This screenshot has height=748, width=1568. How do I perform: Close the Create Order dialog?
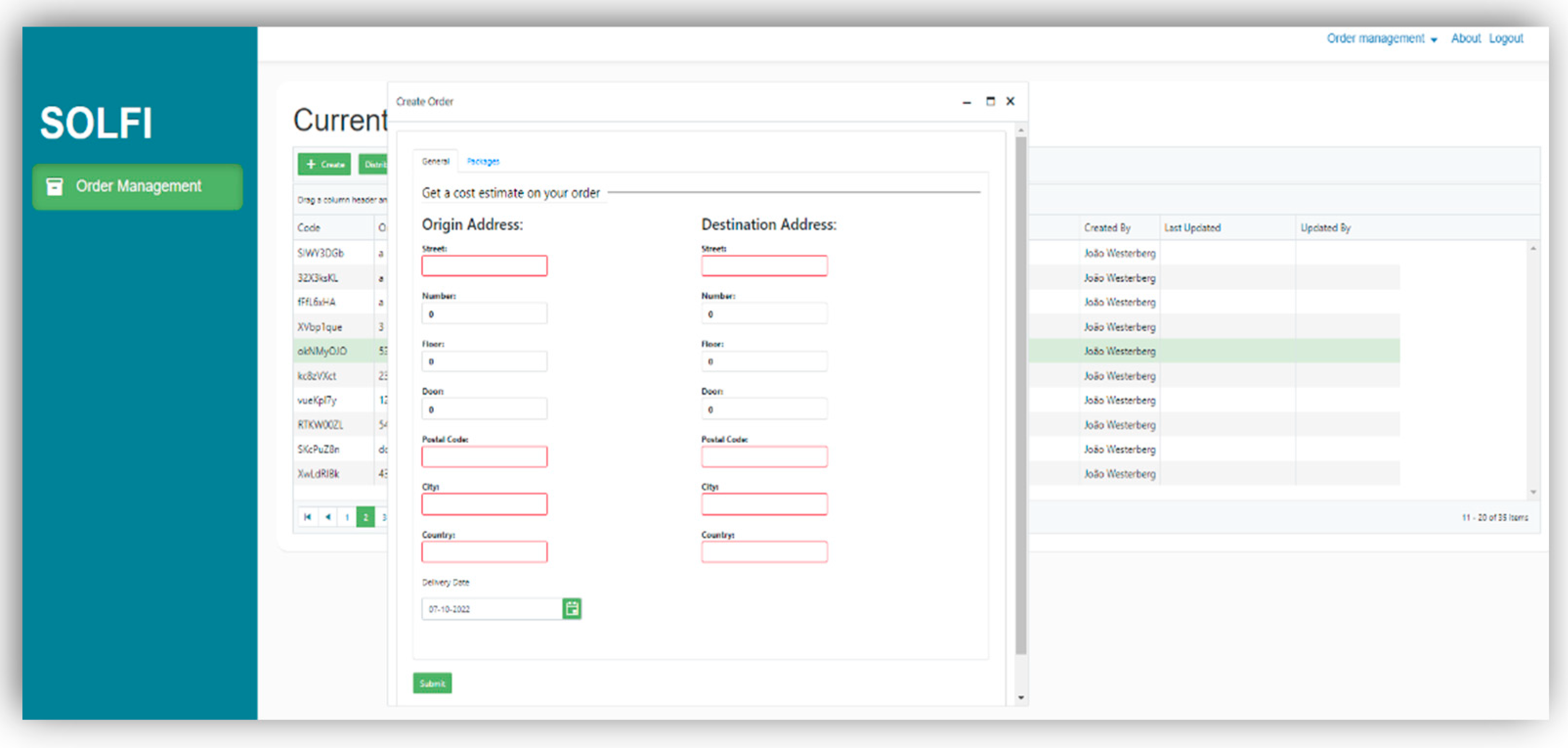[x=1010, y=101]
